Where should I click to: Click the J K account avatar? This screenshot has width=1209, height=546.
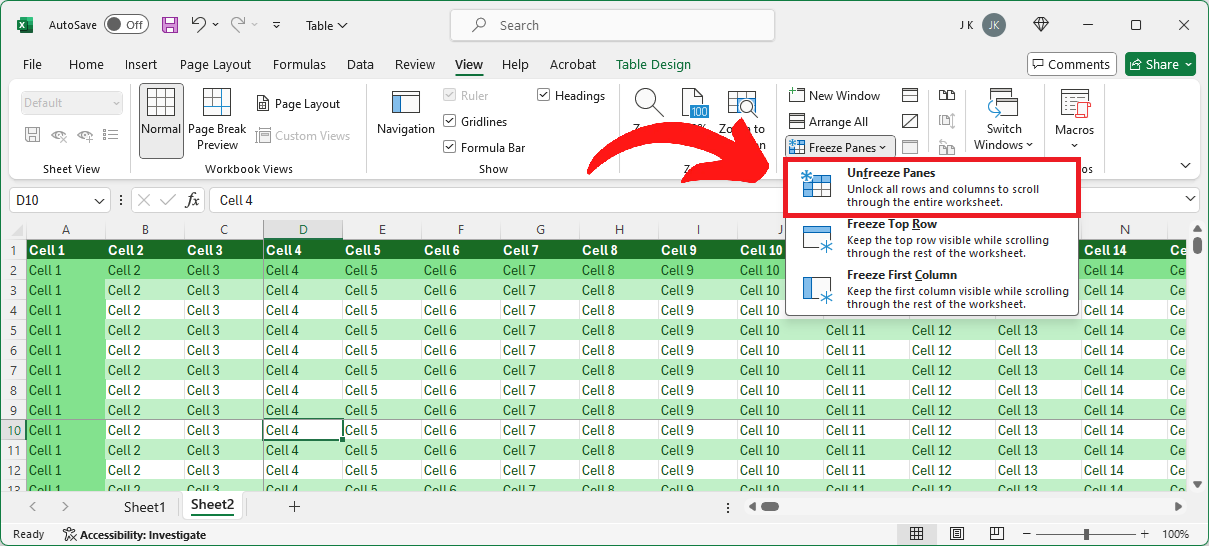993,25
